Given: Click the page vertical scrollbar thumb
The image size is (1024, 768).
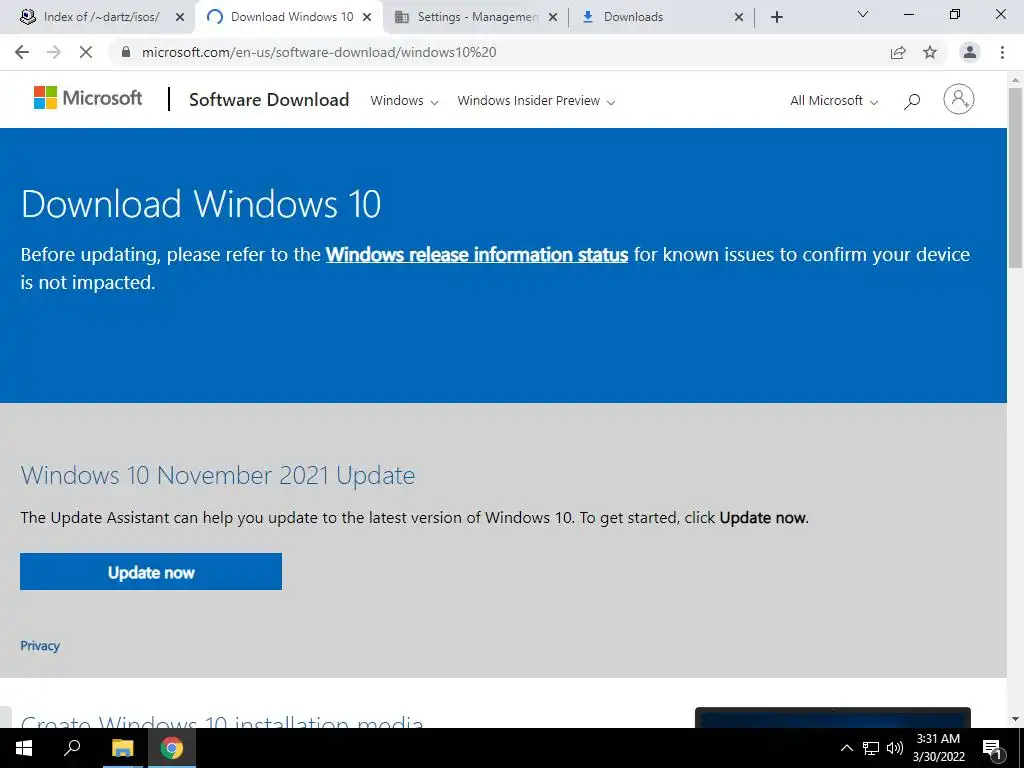Looking at the screenshot, I should (1015, 178).
